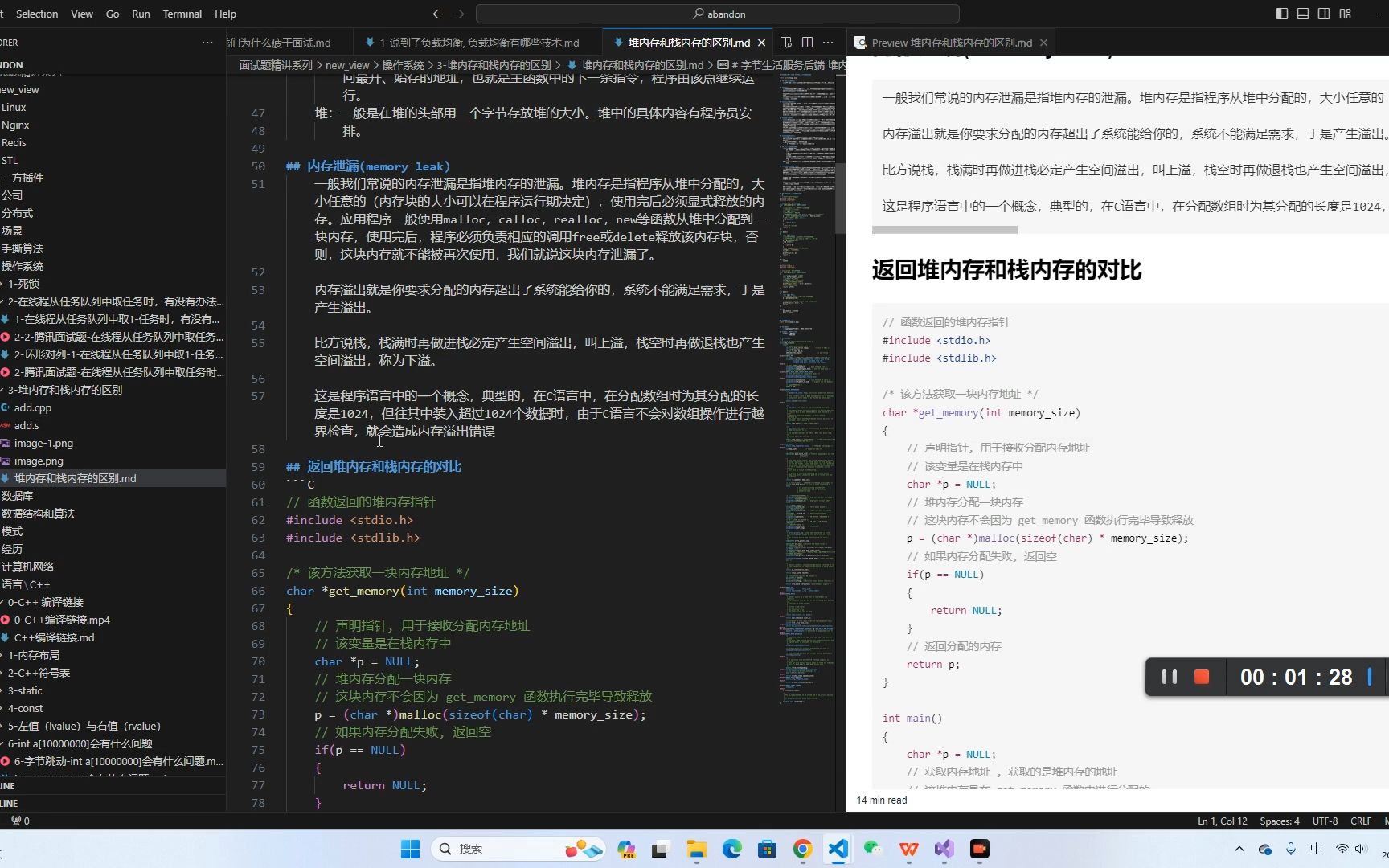The image size is (1389, 868).
Task: Click preview horizontal scrollbar thumb
Action: 944,230
